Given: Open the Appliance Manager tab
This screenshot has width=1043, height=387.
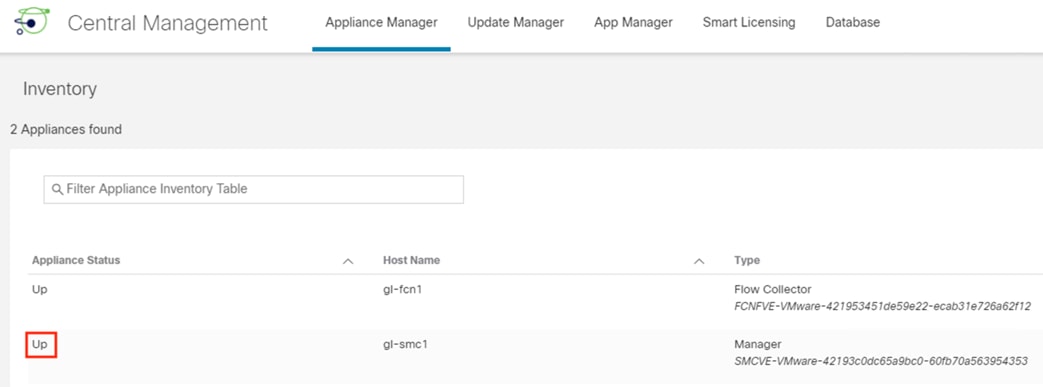Looking at the screenshot, I should 381,23.
